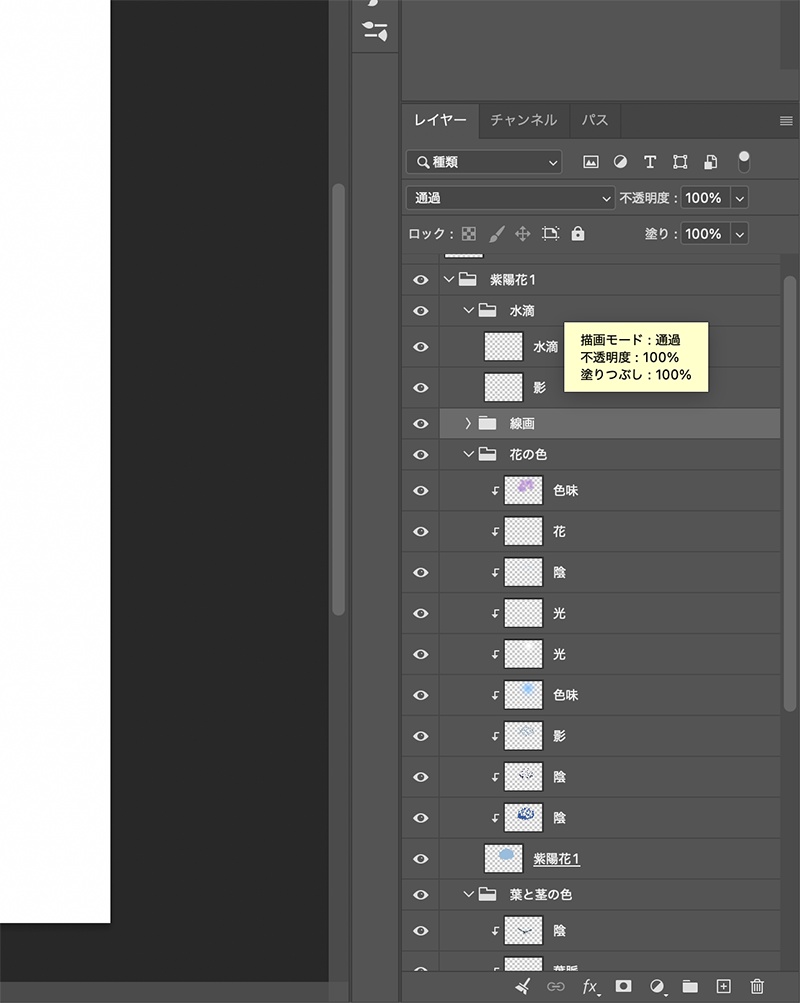
Task: Open the fx layer style menu
Action: coord(590,986)
